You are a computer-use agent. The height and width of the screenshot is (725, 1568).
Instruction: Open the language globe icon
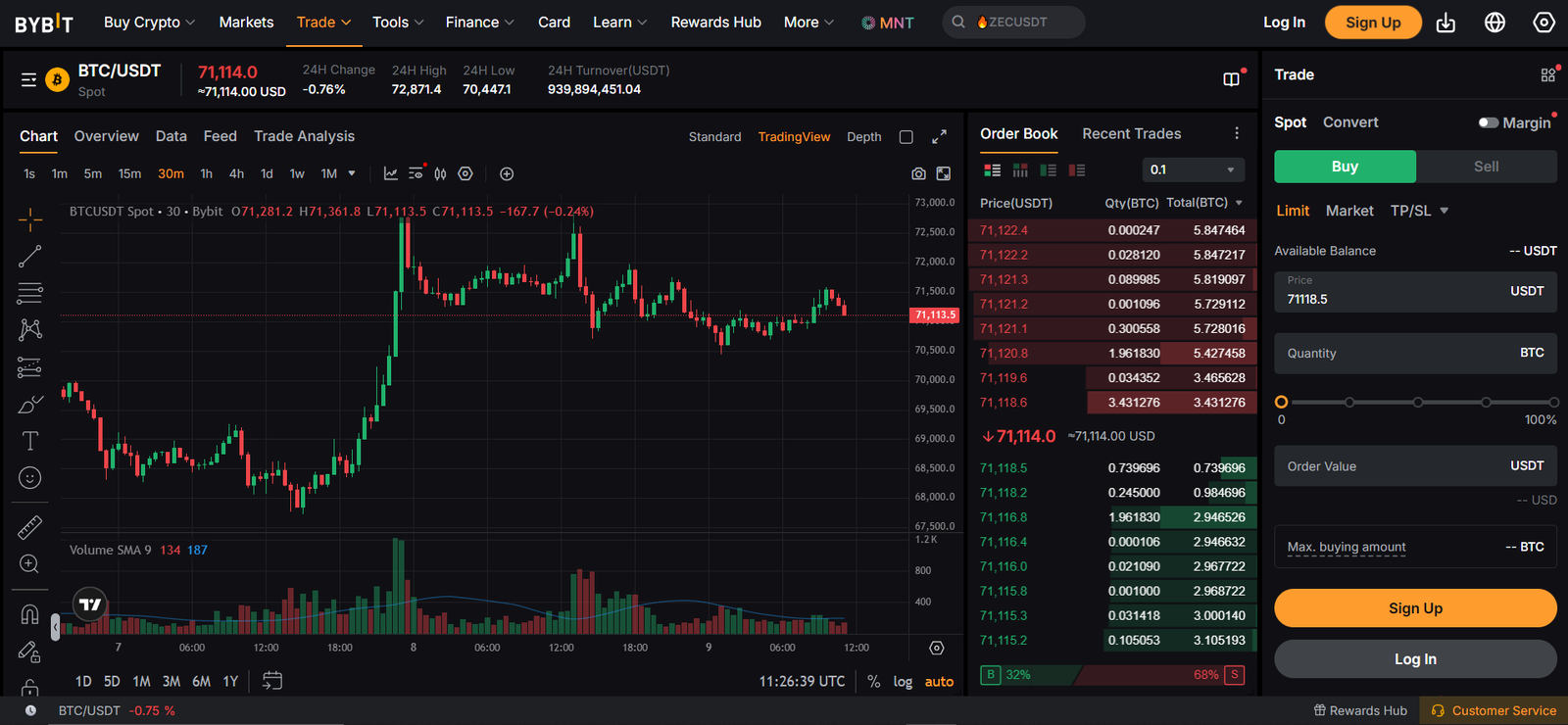point(1494,23)
